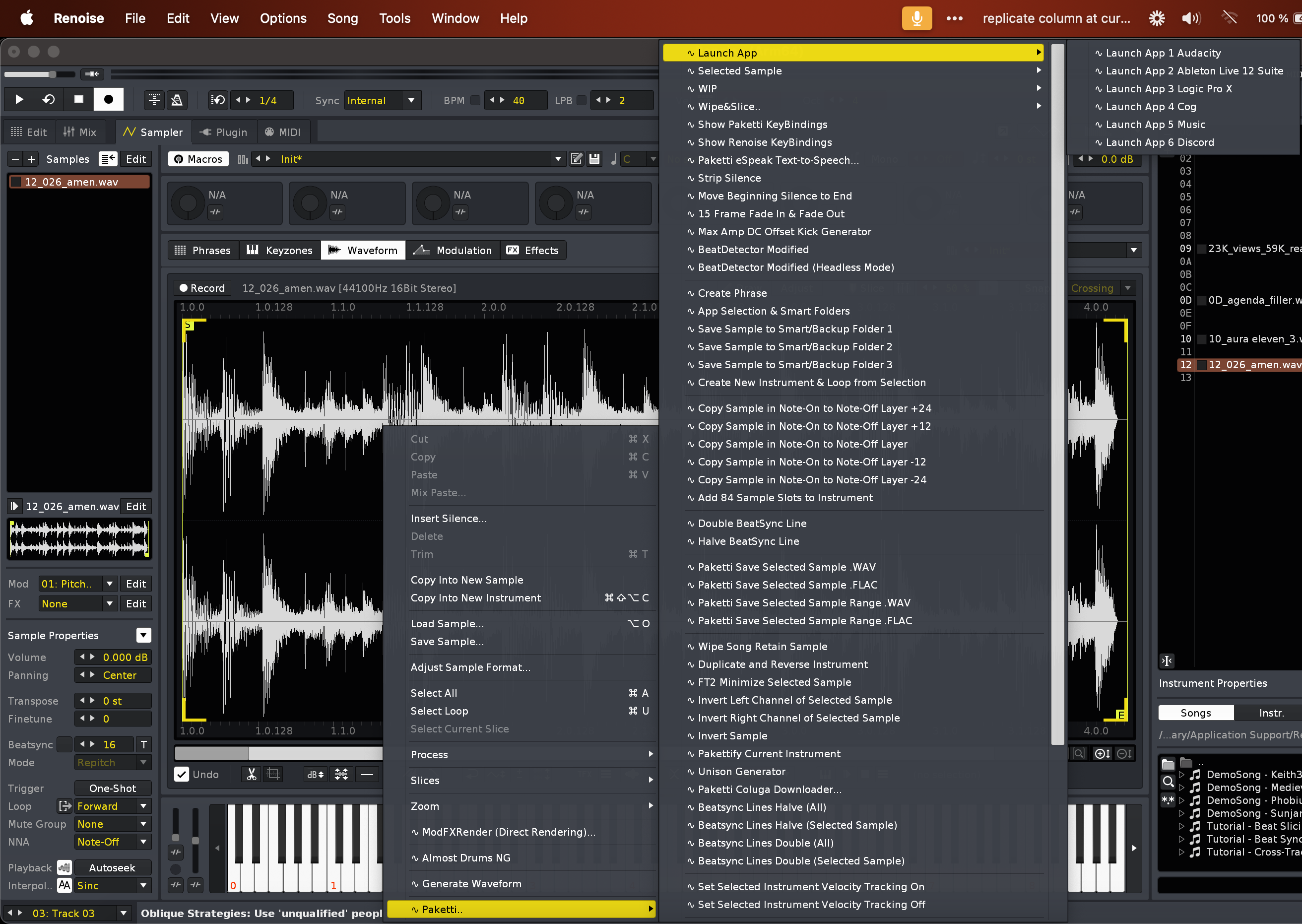This screenshot has height=924, width=1302.
Task: Enable the Beatsync toggle box
Action: [65, 745]
